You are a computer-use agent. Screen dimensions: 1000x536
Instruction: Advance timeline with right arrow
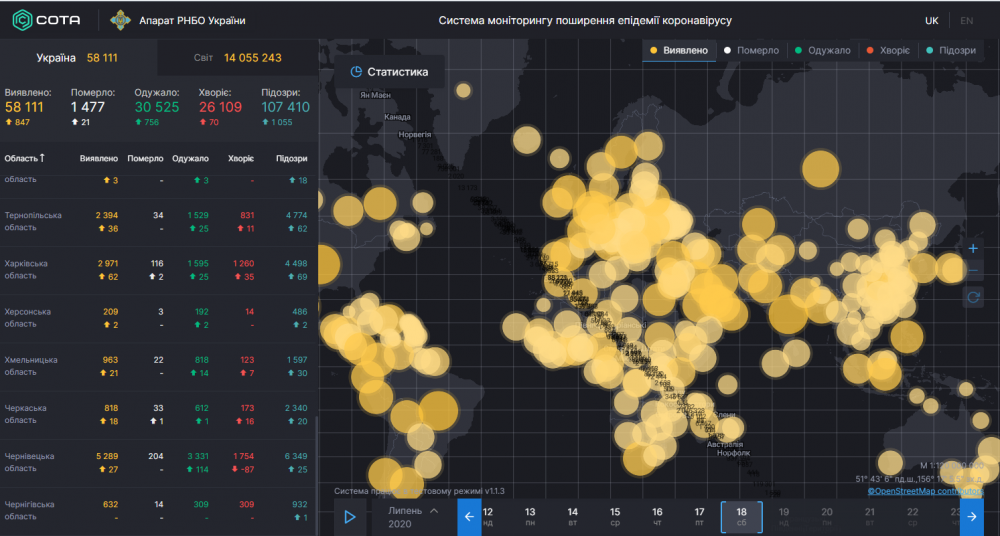pyautogui.click(x=971, y=517)
